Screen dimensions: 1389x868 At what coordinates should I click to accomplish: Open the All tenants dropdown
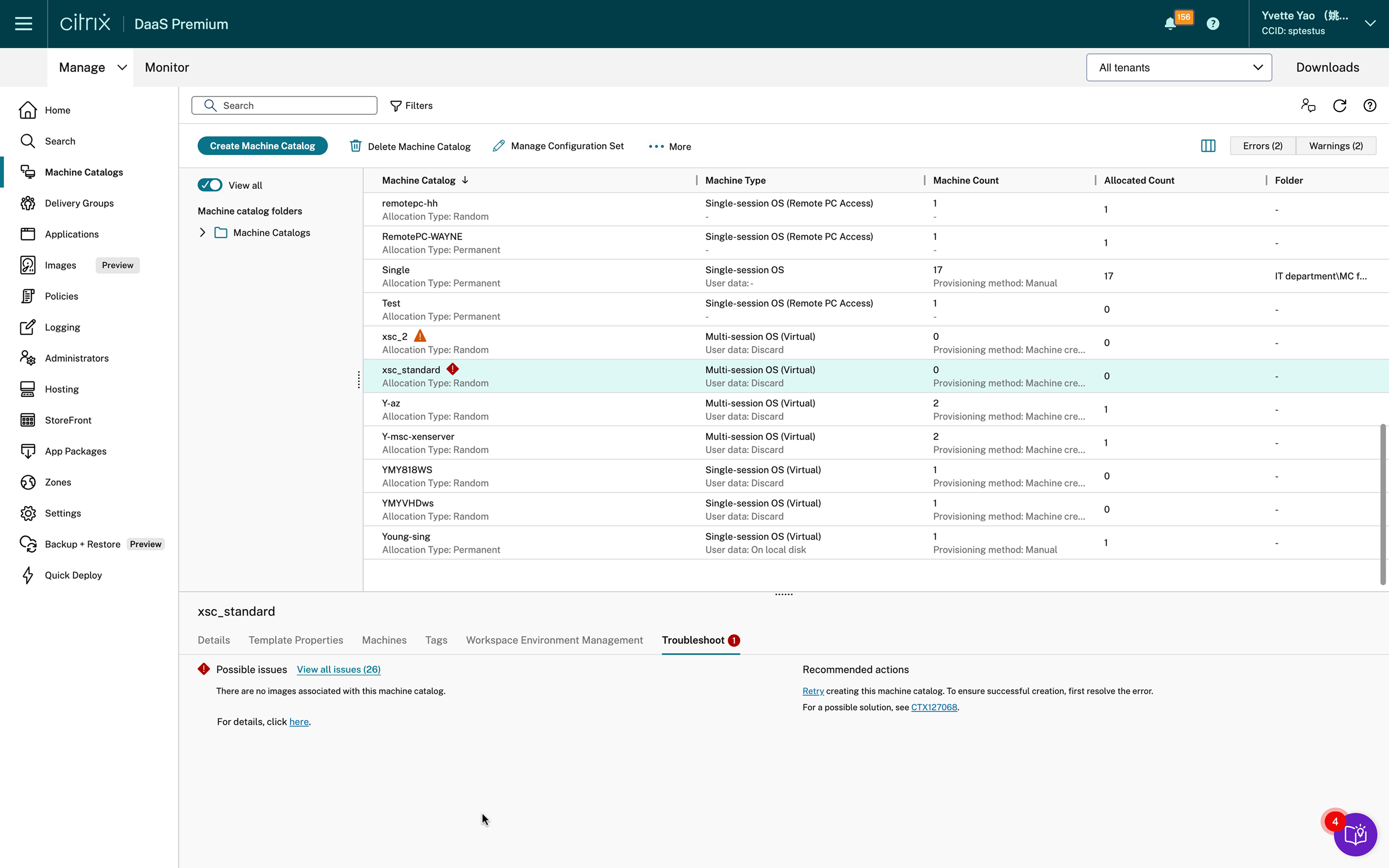1179,67
